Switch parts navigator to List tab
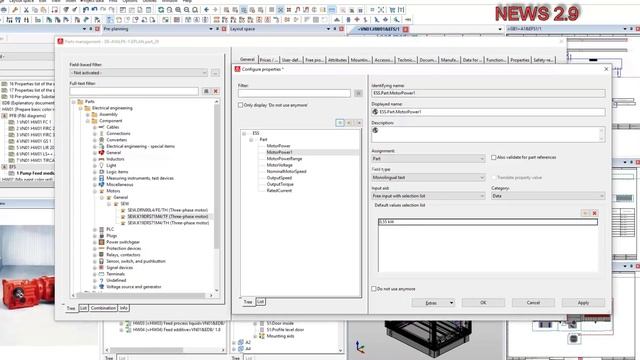 pyautogui.click(x=83, y=308)
